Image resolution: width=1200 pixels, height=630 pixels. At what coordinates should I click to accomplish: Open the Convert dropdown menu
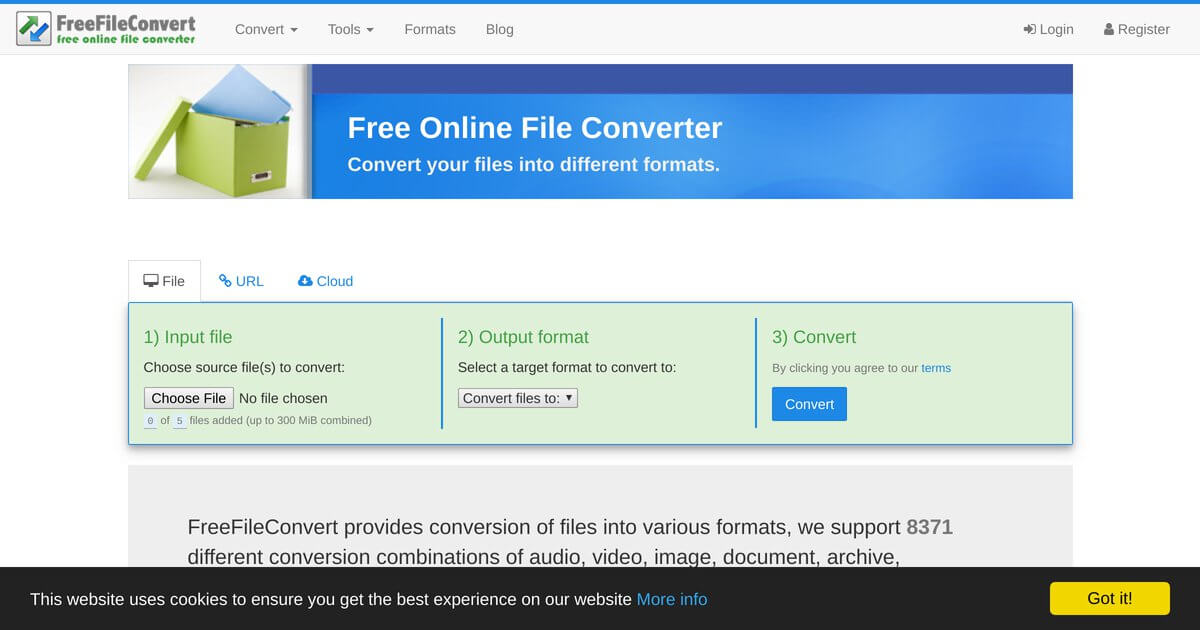click(x=266, y=29)
